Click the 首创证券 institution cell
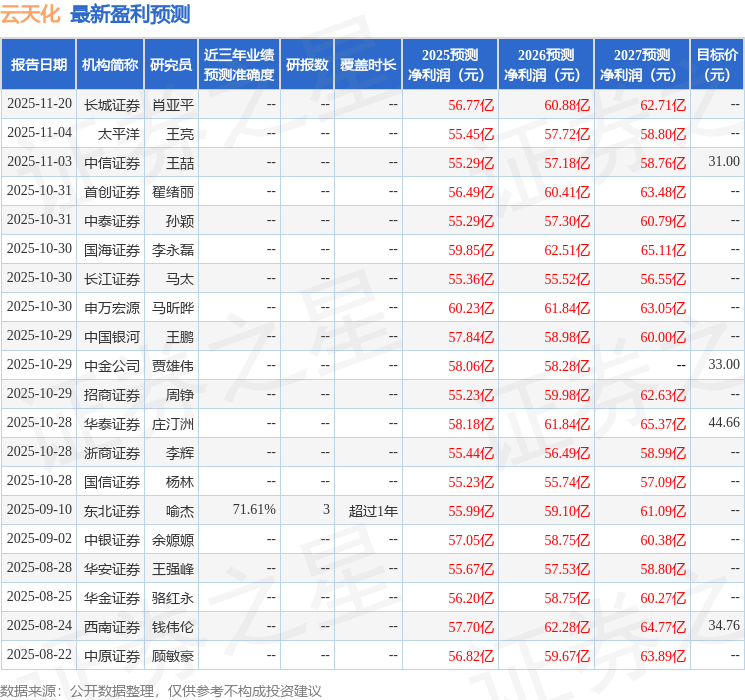This screenshot has width=745, height=700. pos(112,192)
